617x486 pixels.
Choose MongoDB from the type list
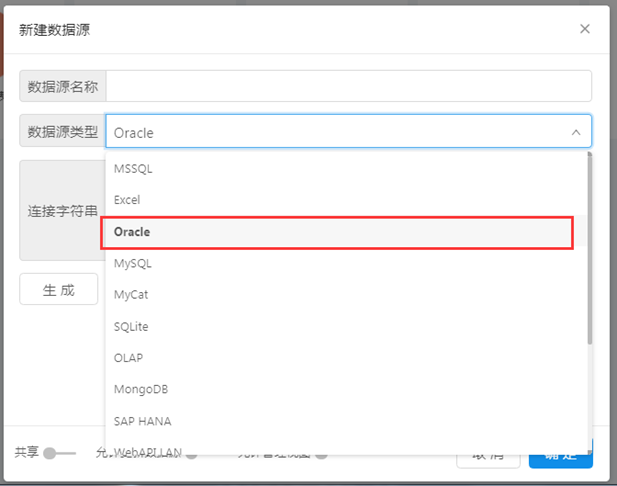346,390
